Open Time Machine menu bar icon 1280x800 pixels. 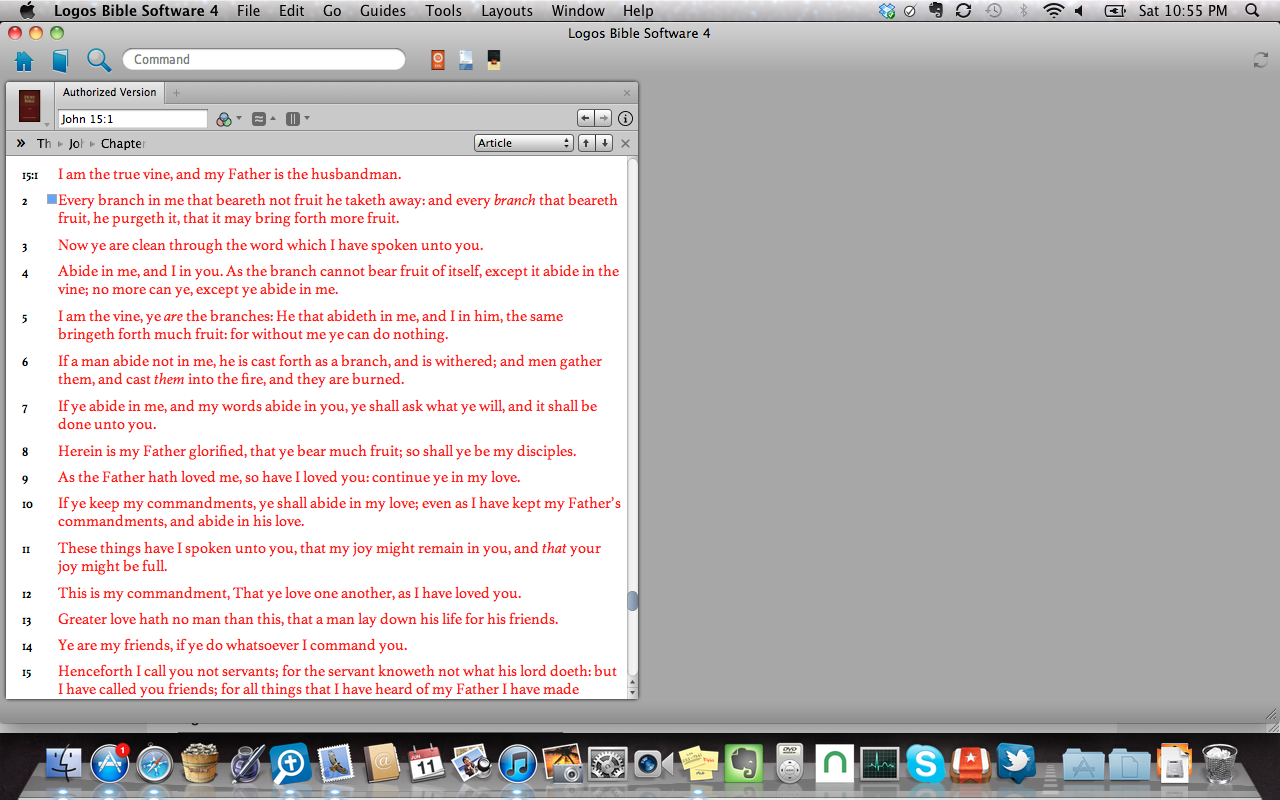(x=993, y=11)
